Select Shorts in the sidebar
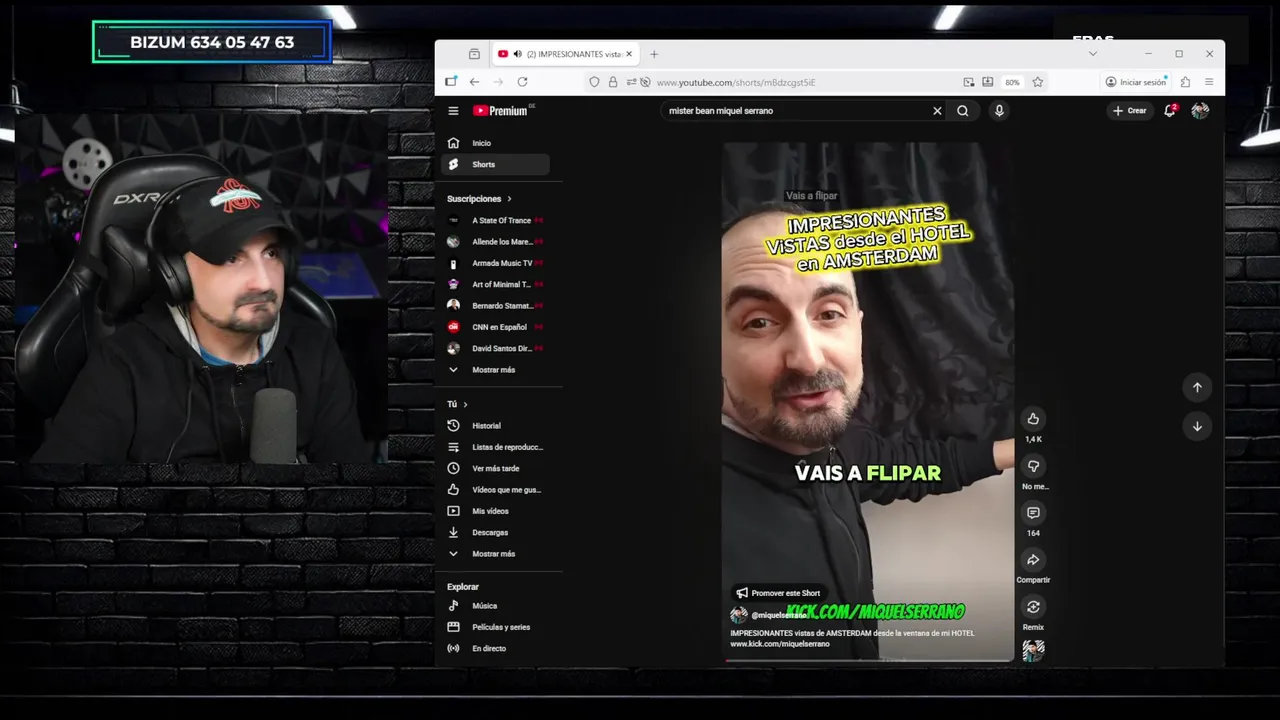The width and height of the screenshot is (1280, 720). click(x=495, y=164)
